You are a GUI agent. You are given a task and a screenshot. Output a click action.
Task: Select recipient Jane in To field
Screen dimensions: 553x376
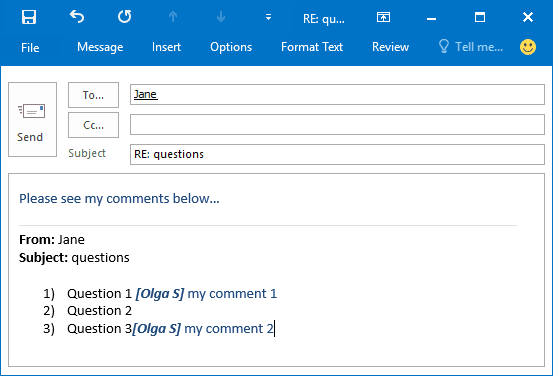(145, 94)
